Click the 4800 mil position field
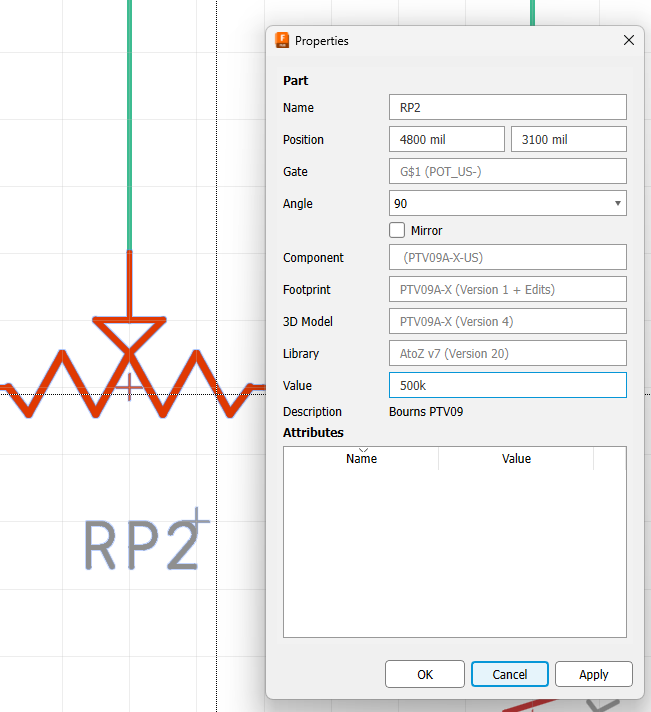This screenshot has height=712, width=651. pos(447,139)
